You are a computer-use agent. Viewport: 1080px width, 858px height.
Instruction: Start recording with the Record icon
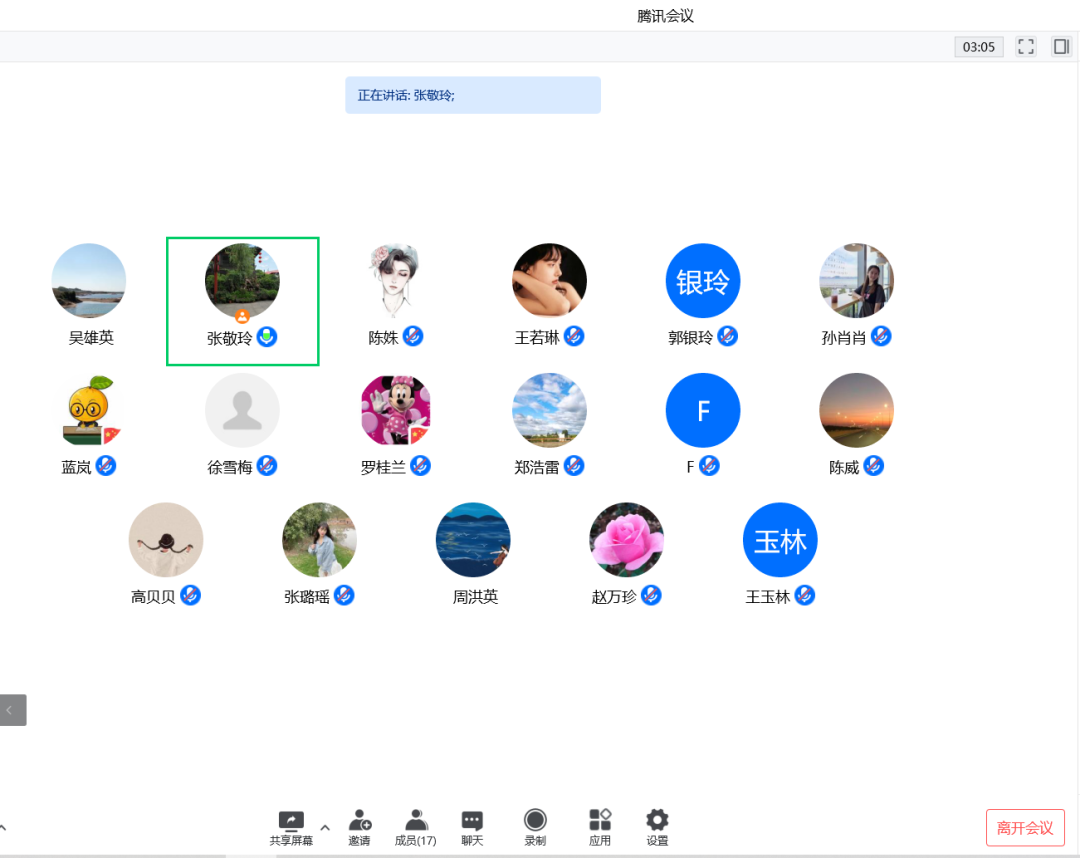[x=535, y=822]
